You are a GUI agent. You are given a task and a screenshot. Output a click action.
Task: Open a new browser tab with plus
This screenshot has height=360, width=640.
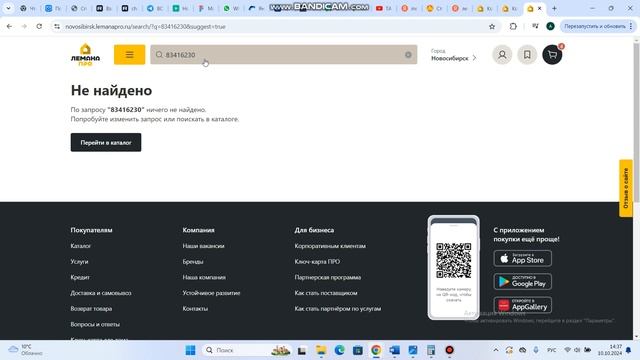[x=554, y=8]
